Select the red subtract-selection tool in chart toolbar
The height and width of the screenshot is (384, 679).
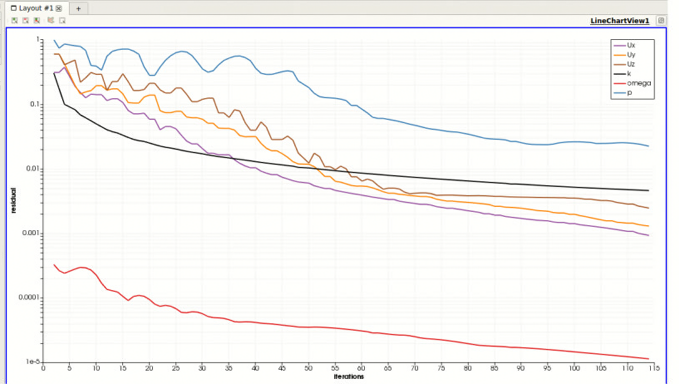point(26,20)
